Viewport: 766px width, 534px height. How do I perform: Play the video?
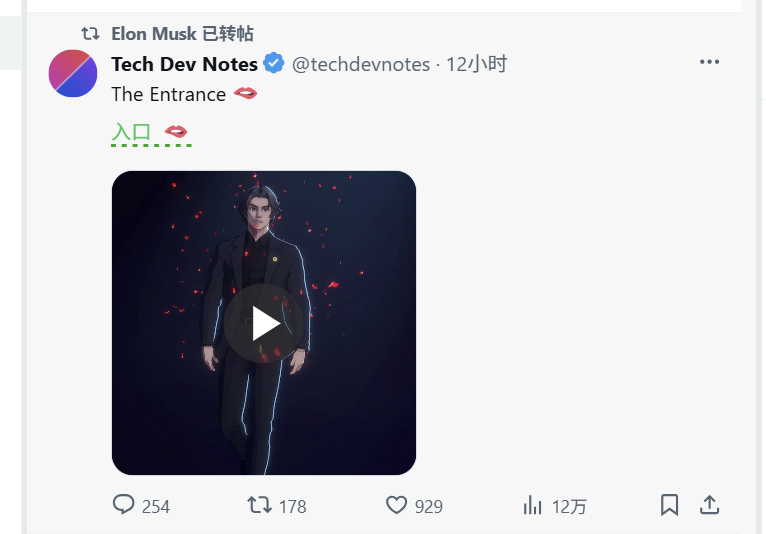pos(264,323)
